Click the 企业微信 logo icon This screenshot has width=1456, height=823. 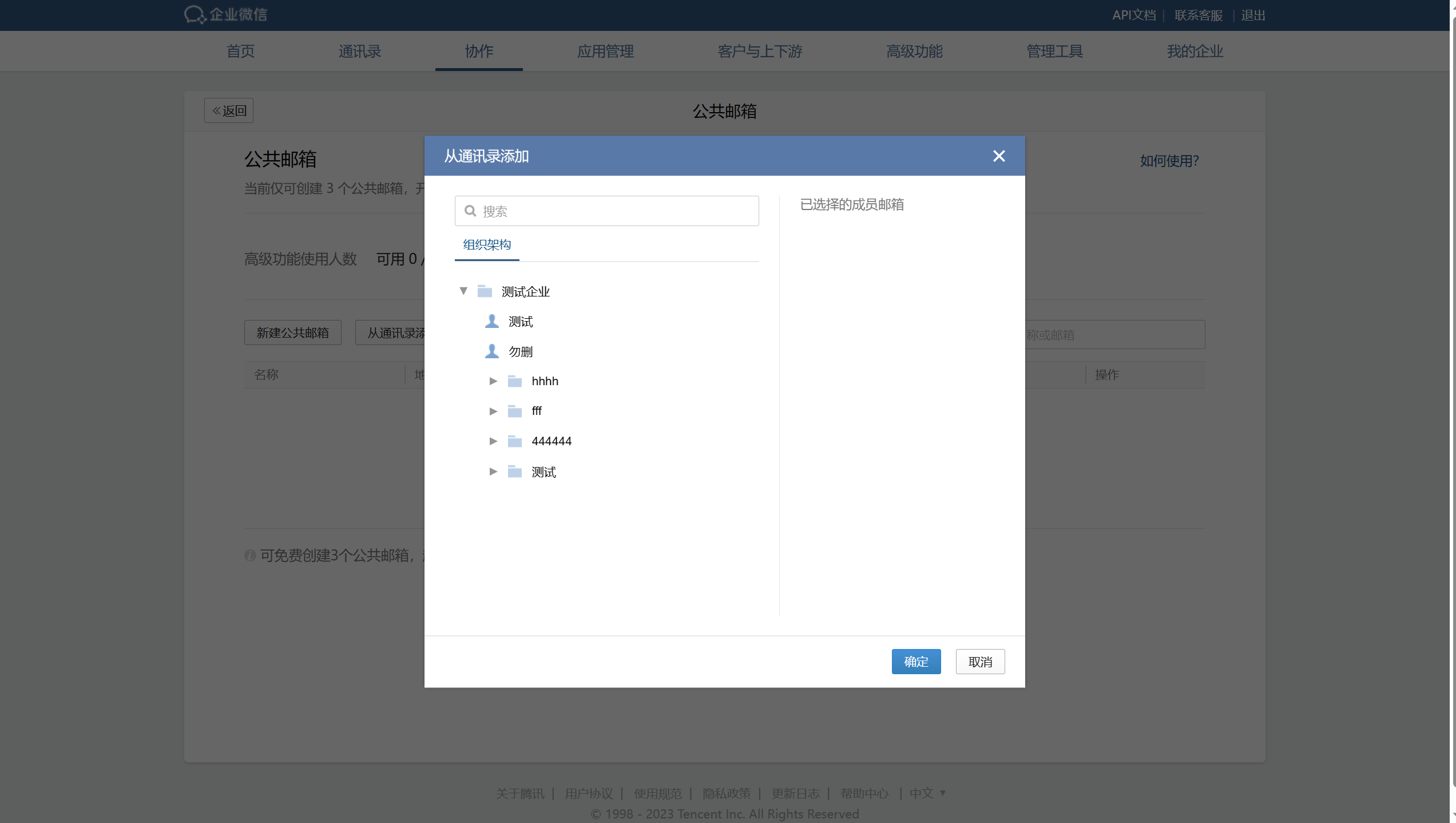tap(195, 14)
